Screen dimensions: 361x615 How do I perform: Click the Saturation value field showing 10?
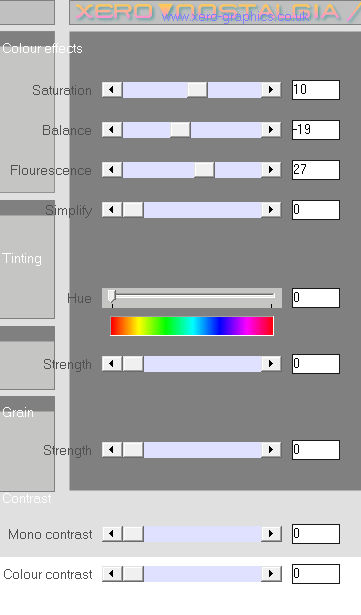click(316, 90)
